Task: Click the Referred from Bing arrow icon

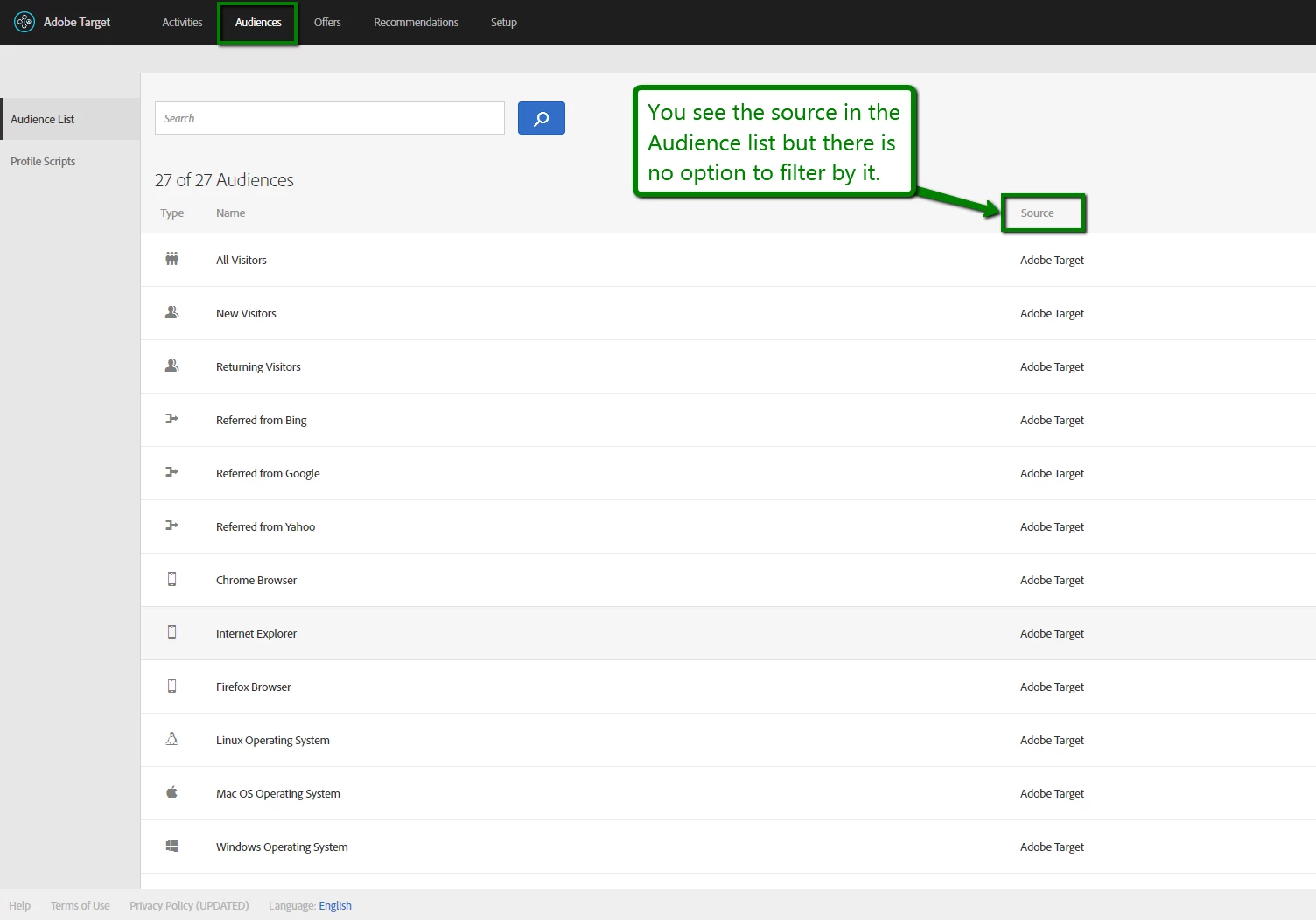Action: [x=172, y=419]
